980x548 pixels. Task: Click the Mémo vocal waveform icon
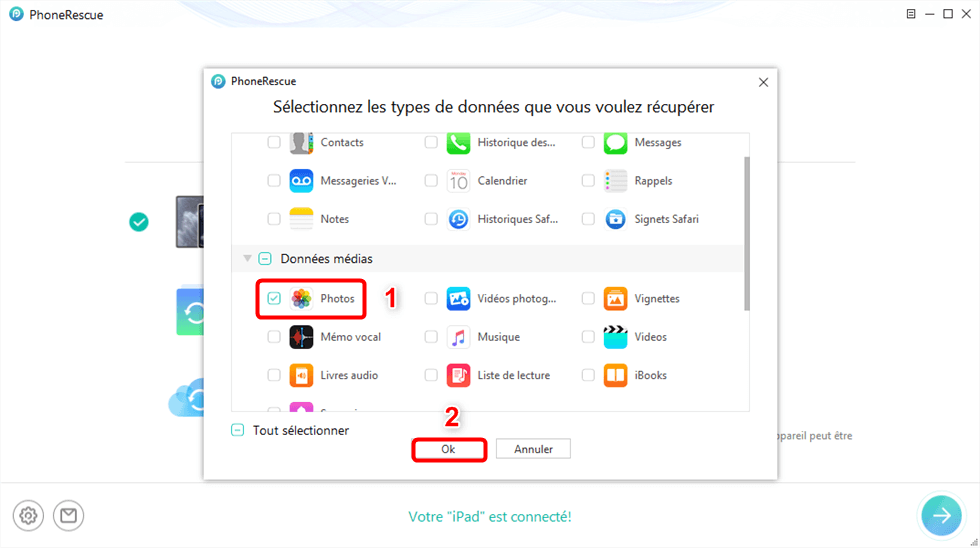[301, 337]
